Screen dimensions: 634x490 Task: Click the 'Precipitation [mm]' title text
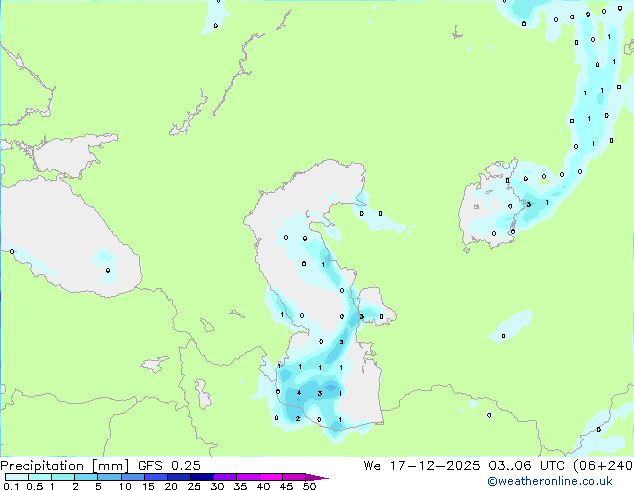(x=64, y=466)
